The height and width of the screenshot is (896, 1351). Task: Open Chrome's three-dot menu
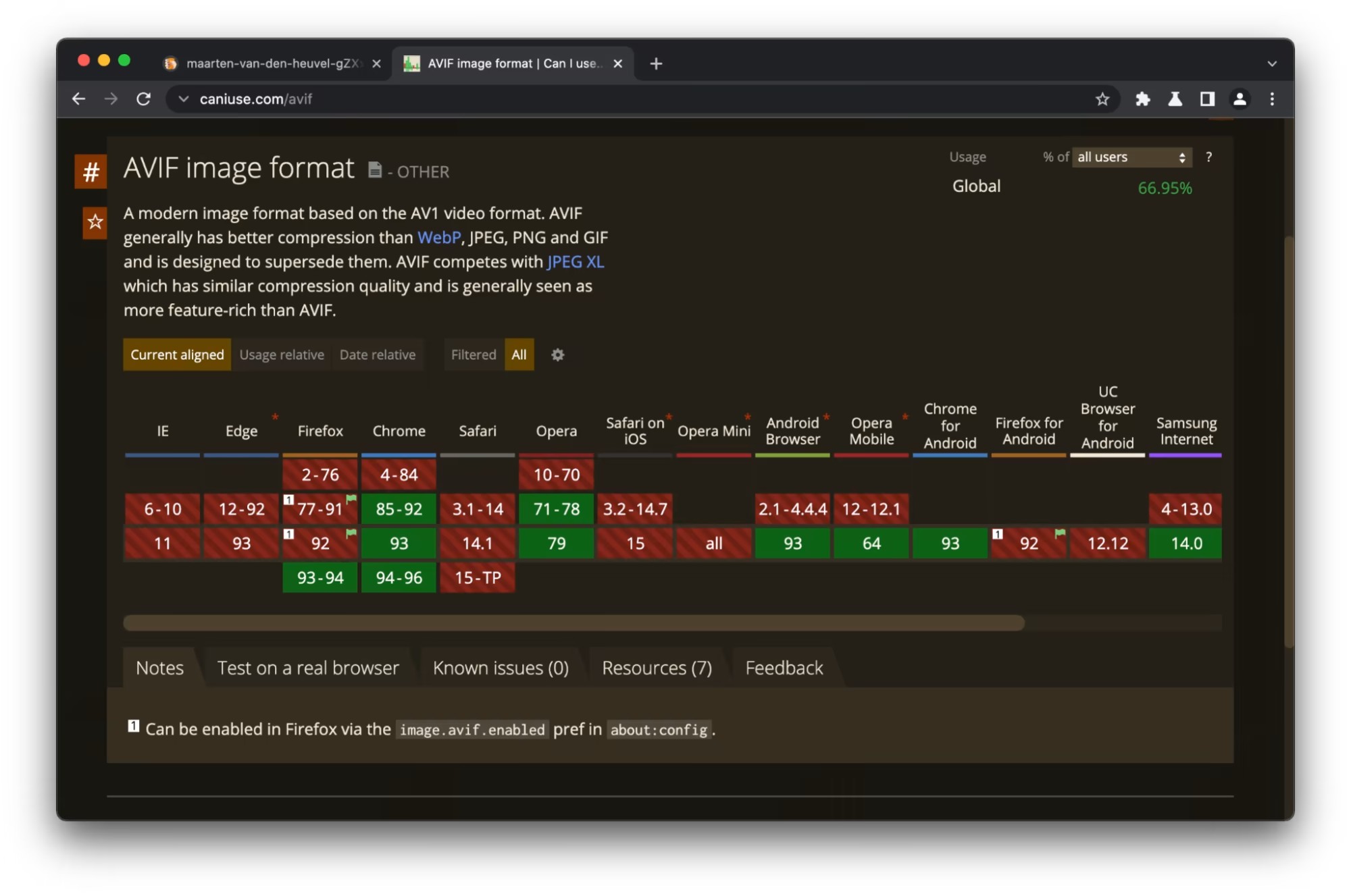coord(1272,99)
